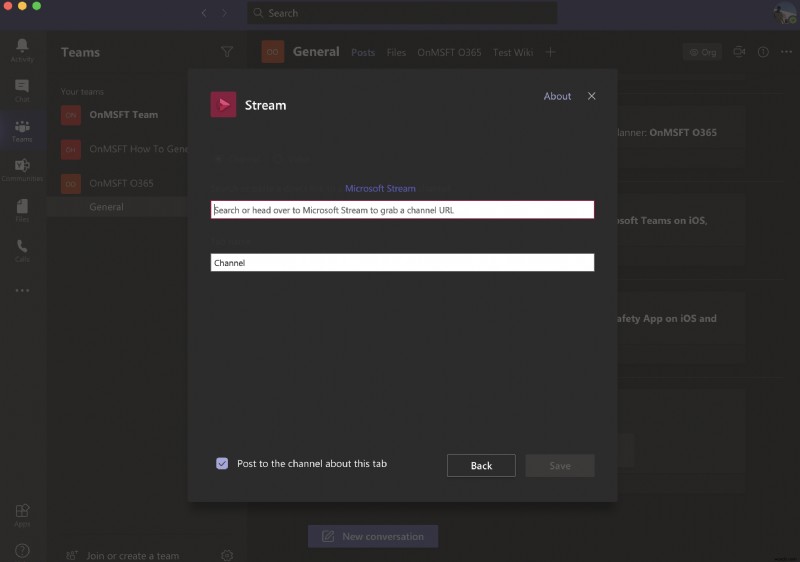Open the OnMSFT O365 tab
This screenshot has width=800, height=562.
click(x=449, y=53)
